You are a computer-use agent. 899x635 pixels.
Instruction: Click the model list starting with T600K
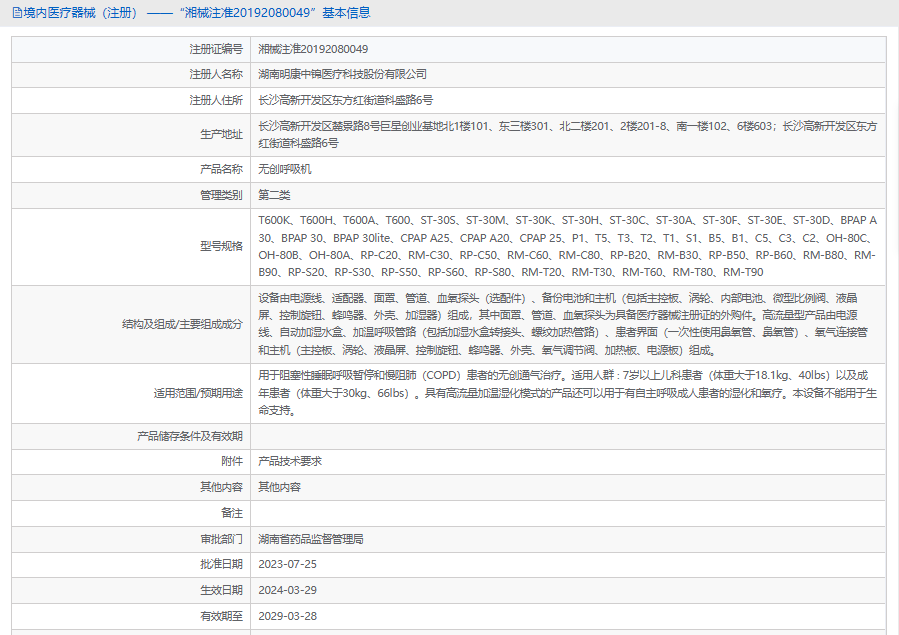[x=567, y=246]
